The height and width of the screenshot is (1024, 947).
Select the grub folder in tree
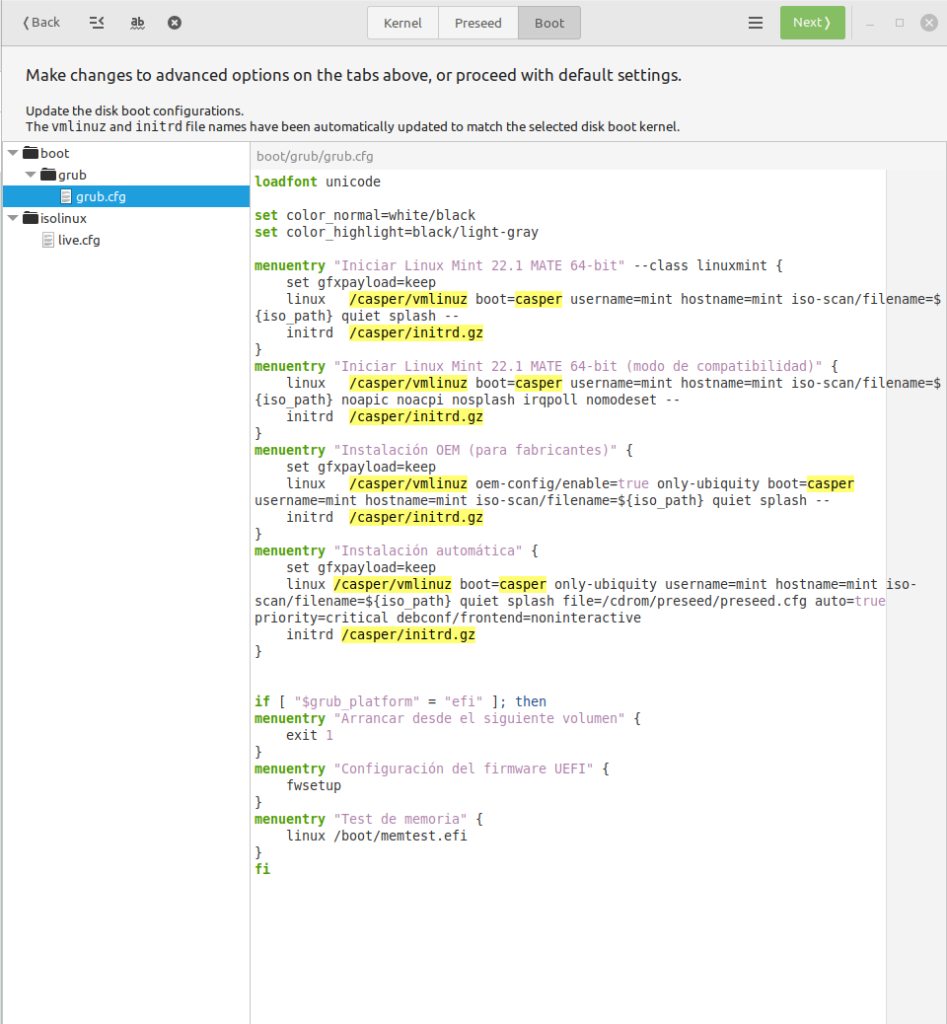coord(72,175)
